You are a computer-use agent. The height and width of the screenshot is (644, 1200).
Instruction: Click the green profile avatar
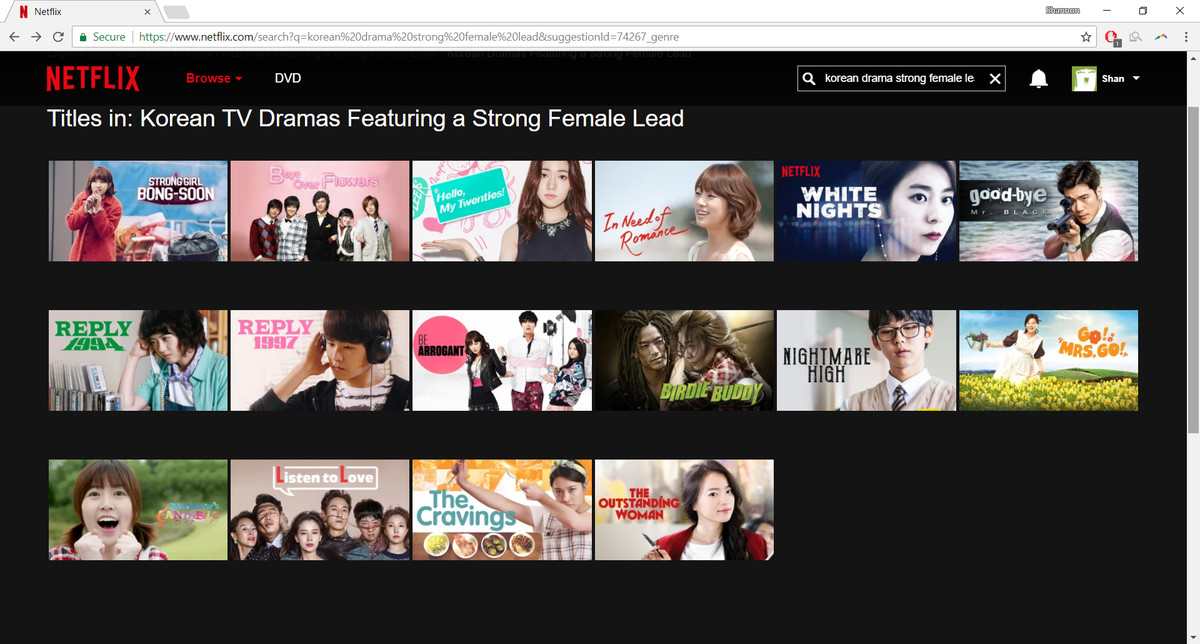(x=1084, y=78)
